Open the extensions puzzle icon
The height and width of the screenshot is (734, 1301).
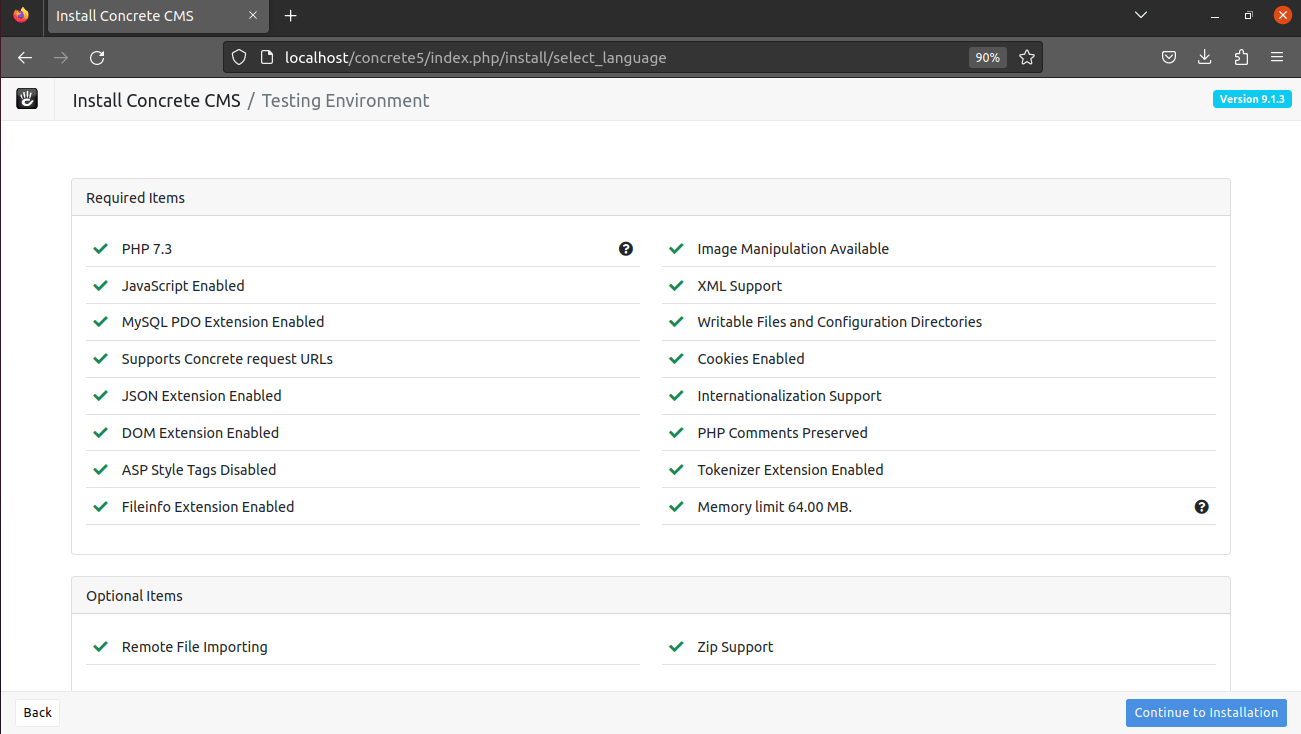click(1241, 58)
